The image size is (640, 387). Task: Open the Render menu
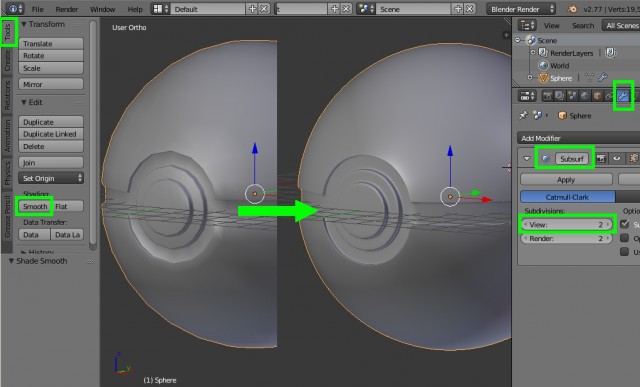point(67,9)
